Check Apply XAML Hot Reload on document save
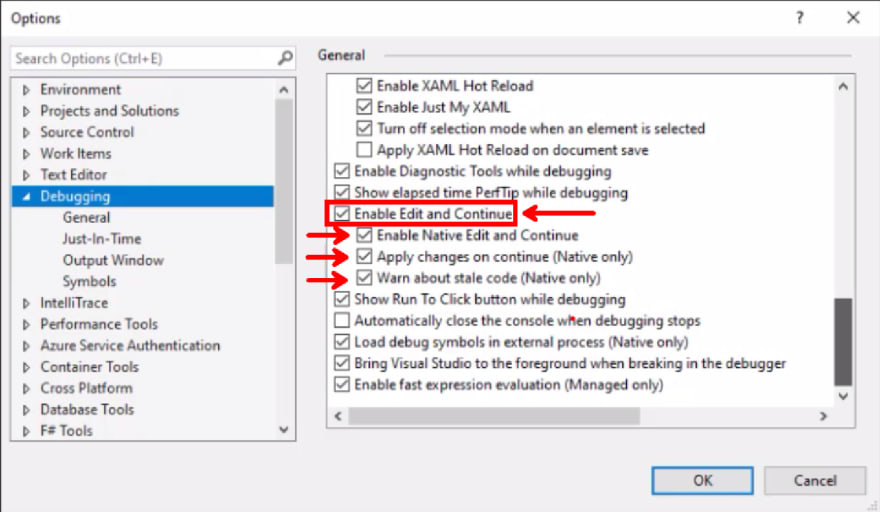This screenshot has height=512, width=880. click(364, 150)
